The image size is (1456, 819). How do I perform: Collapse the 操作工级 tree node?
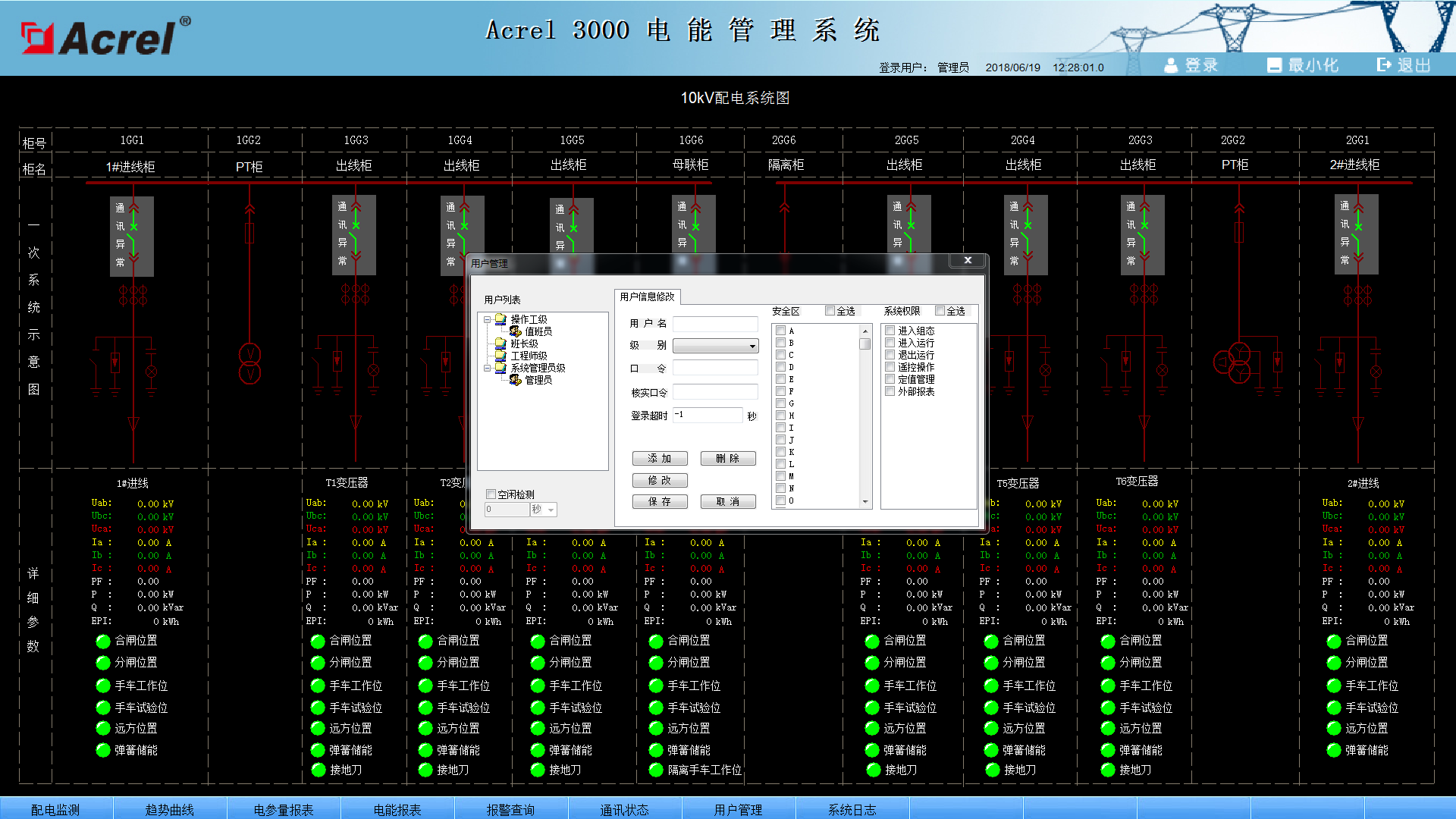point(488,320)
